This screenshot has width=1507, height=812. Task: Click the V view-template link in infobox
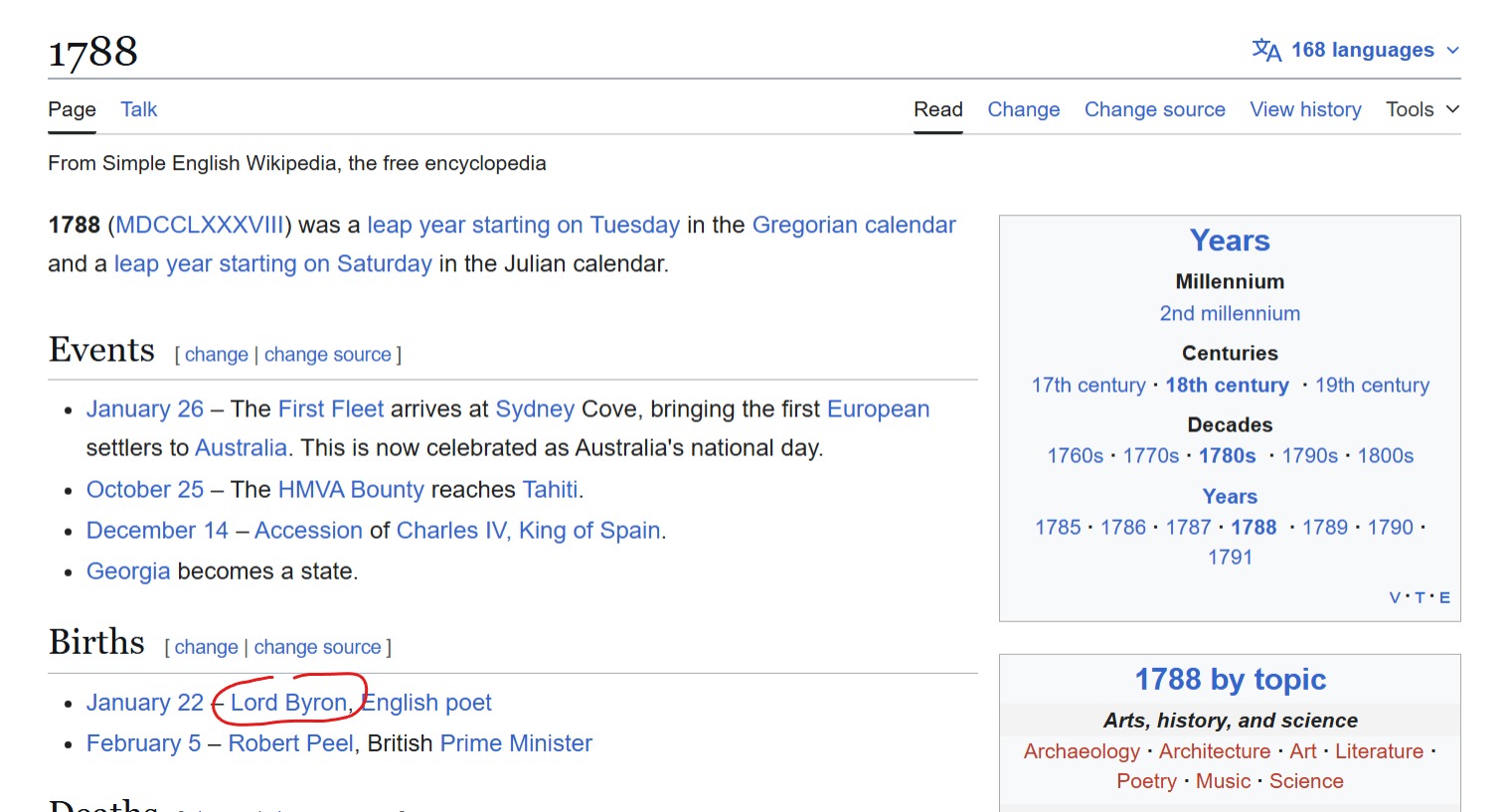point(1395,597)
